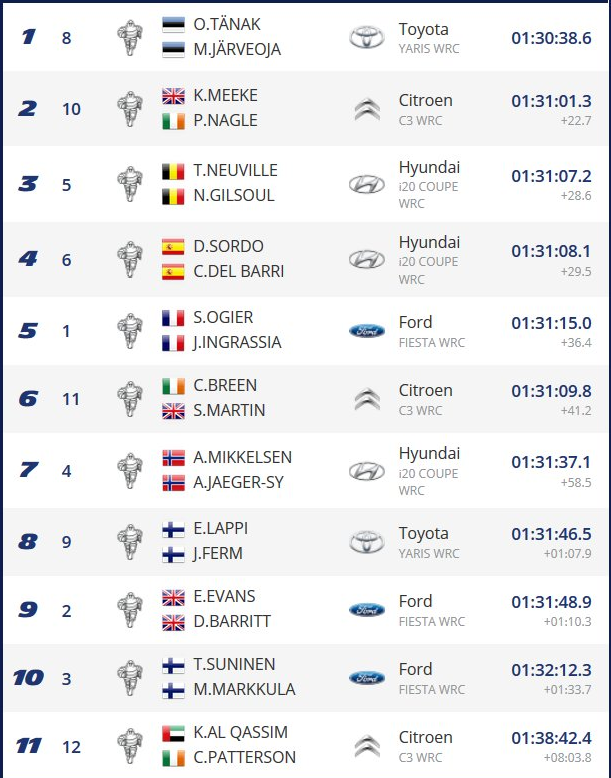611x778 pixels.
Task: Click the Spanish flag beside C.DEL BARRI
Action: coord(173,272)
